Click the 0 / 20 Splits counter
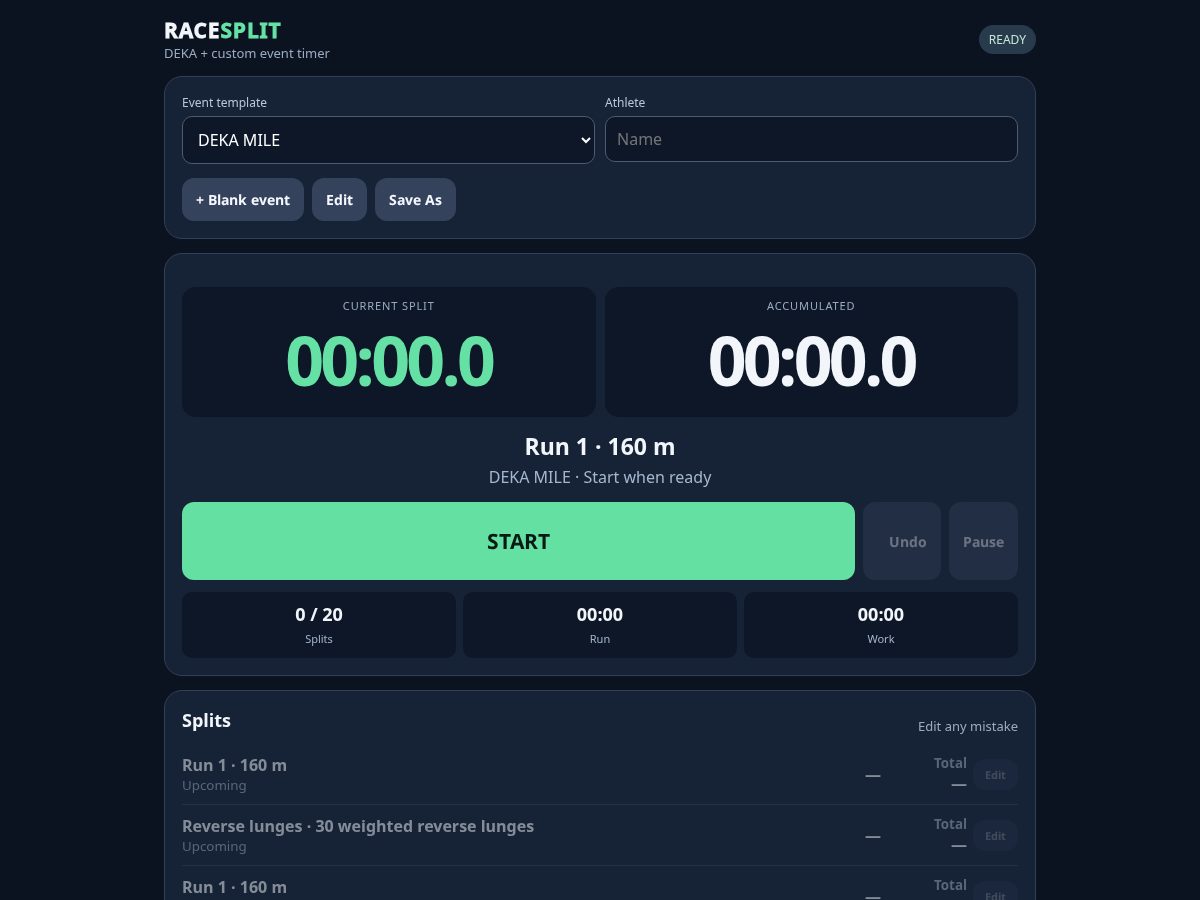 coord(319,625)
